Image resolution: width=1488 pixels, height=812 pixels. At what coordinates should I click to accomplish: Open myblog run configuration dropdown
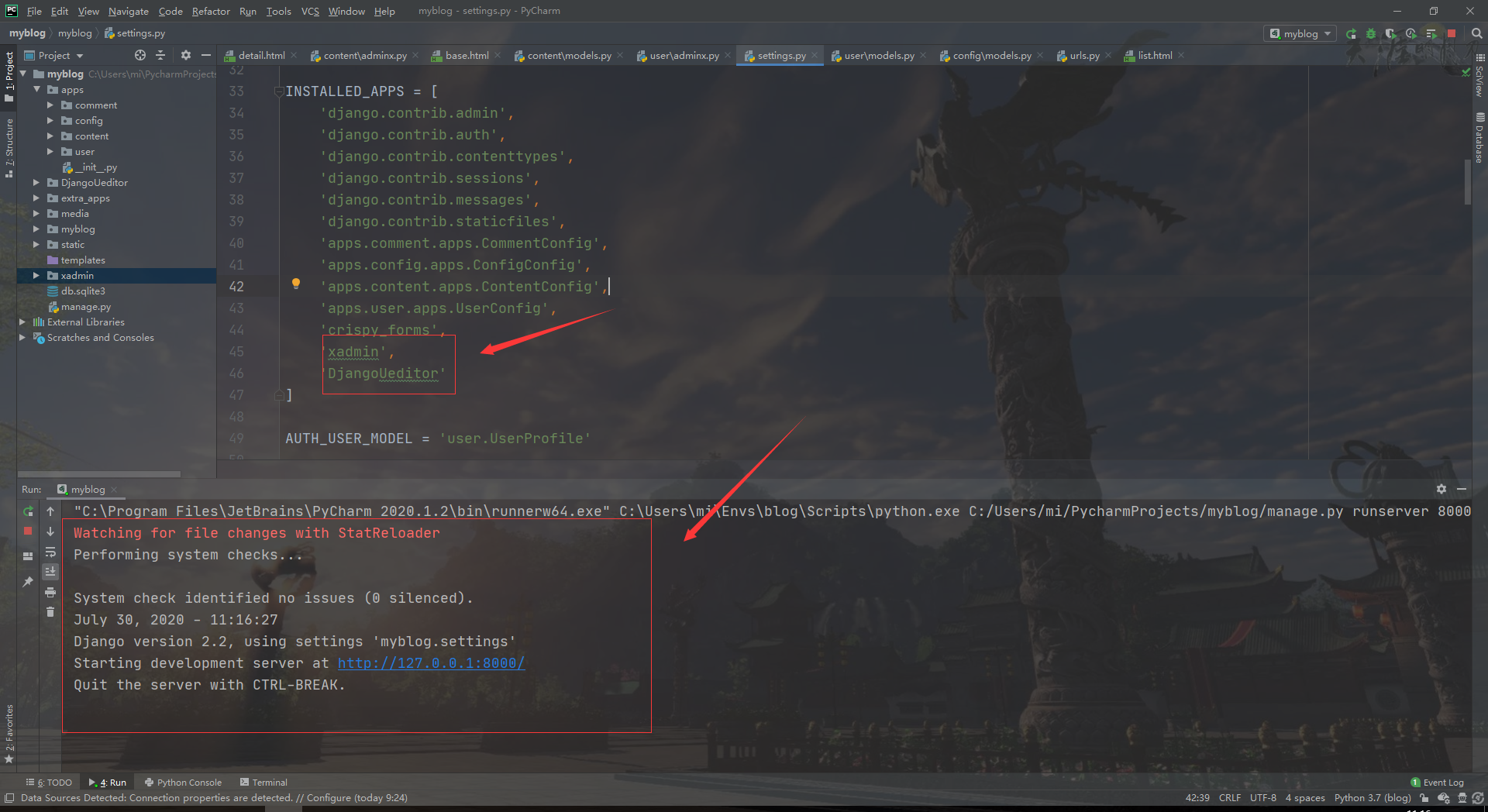[x=1300, y=33]
